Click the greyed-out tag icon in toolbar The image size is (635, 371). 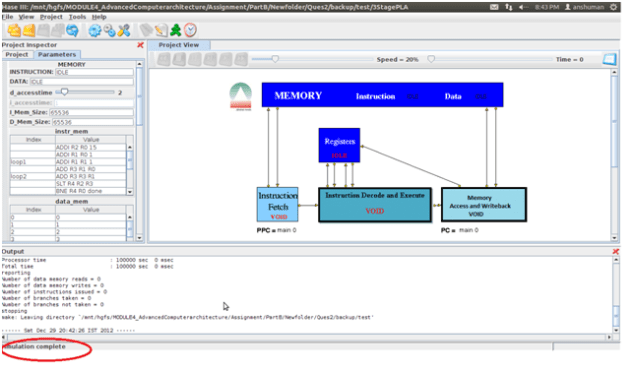146,30
